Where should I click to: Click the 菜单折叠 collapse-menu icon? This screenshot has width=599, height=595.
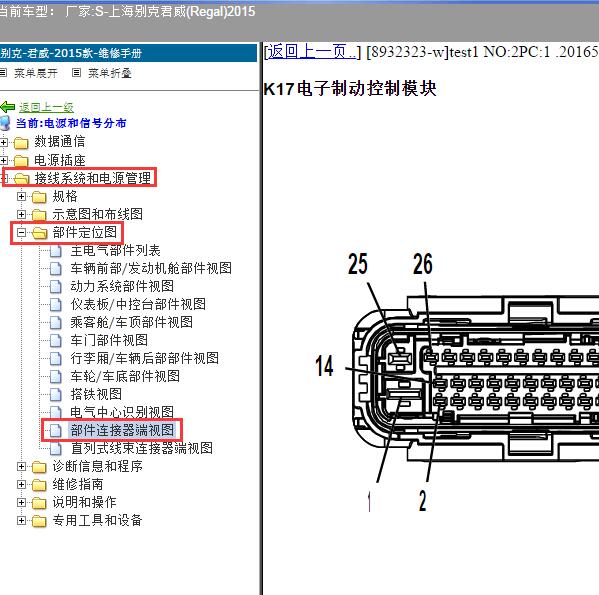pos(76,72)
